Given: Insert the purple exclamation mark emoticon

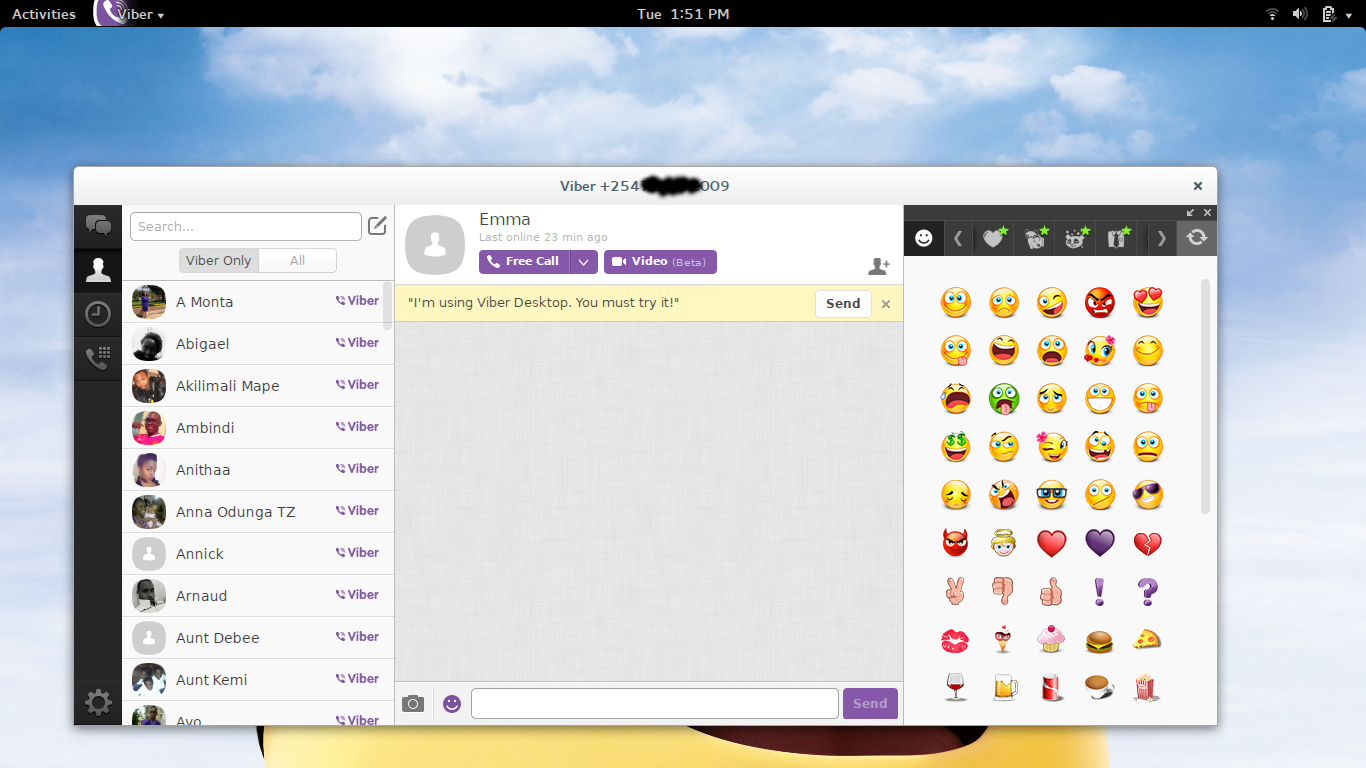Looking at the screenshot, I should click(x=1100, y=592).
